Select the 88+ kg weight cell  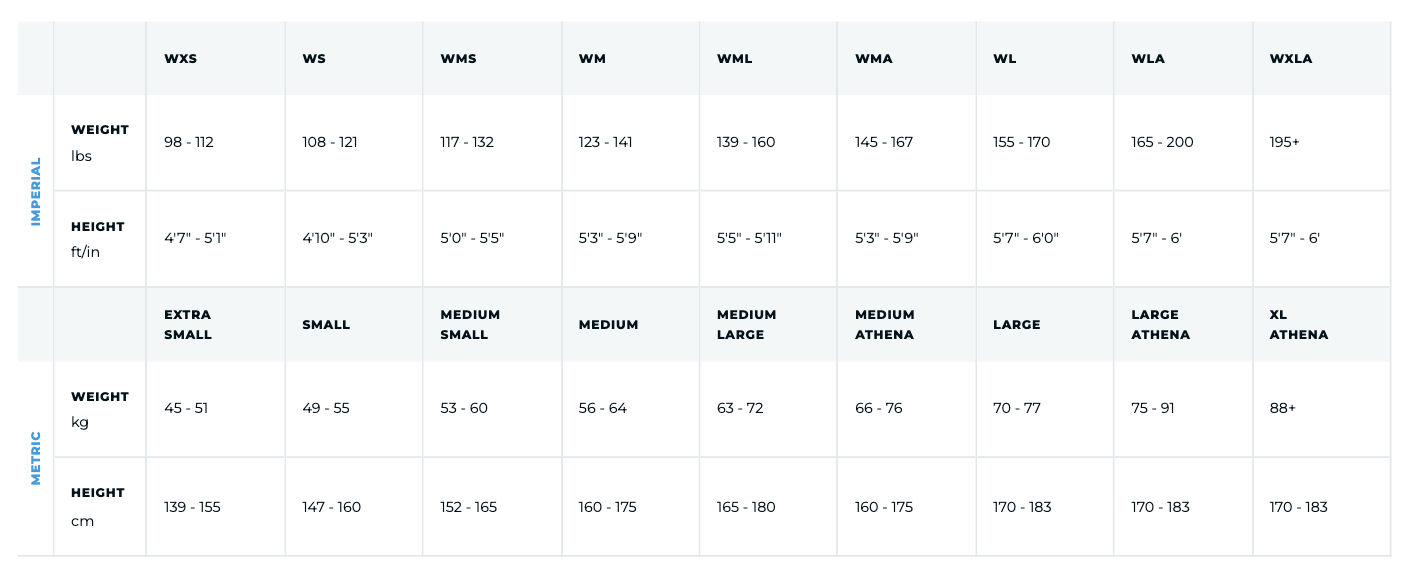point(1283,408)
